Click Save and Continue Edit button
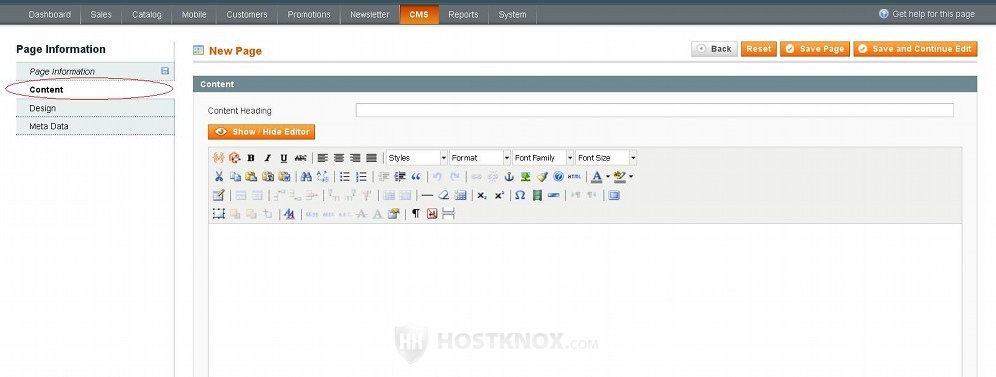The width and height of the screenshot is (996, 377). [915, 49]
